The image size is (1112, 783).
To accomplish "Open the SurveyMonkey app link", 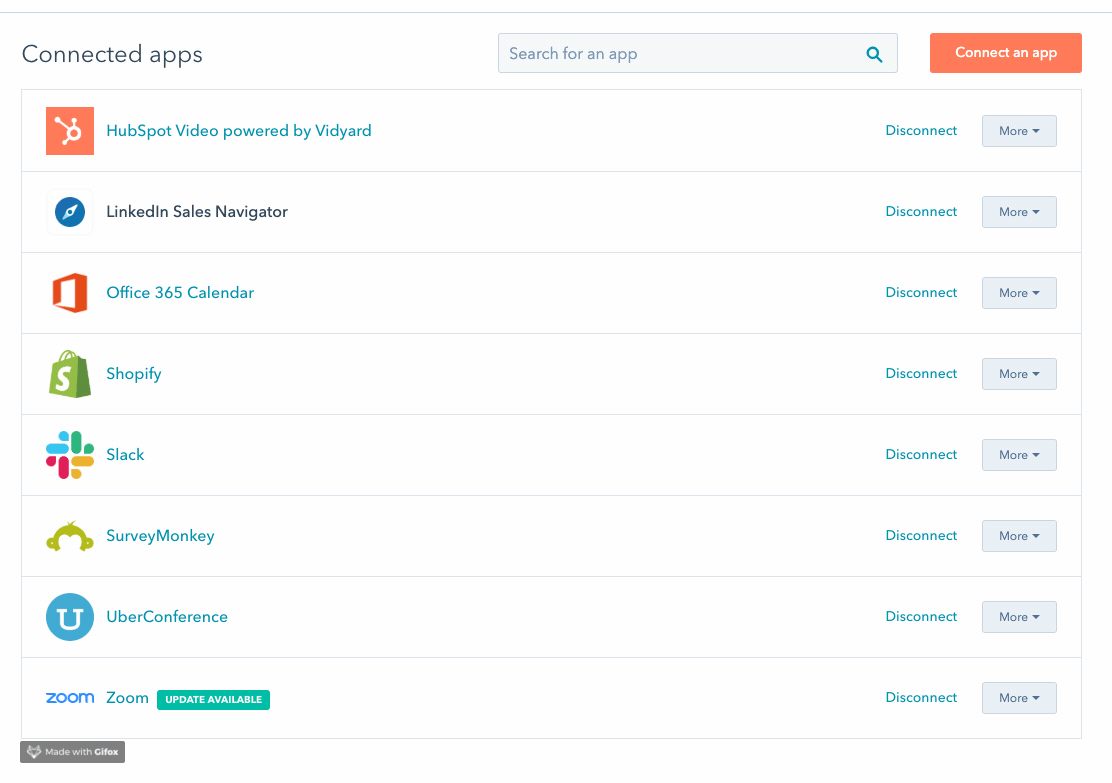I will coord(160,535).
